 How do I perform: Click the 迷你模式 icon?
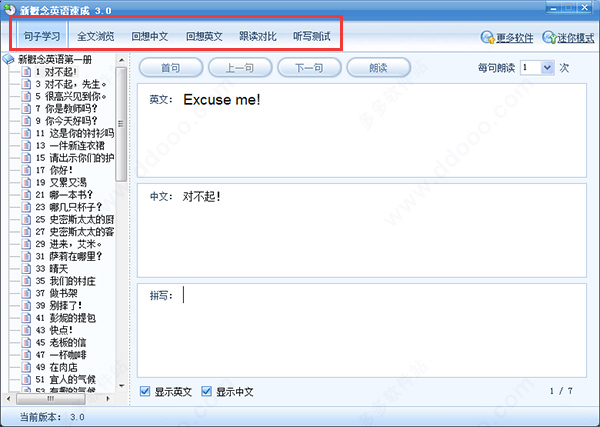(549, 37)
